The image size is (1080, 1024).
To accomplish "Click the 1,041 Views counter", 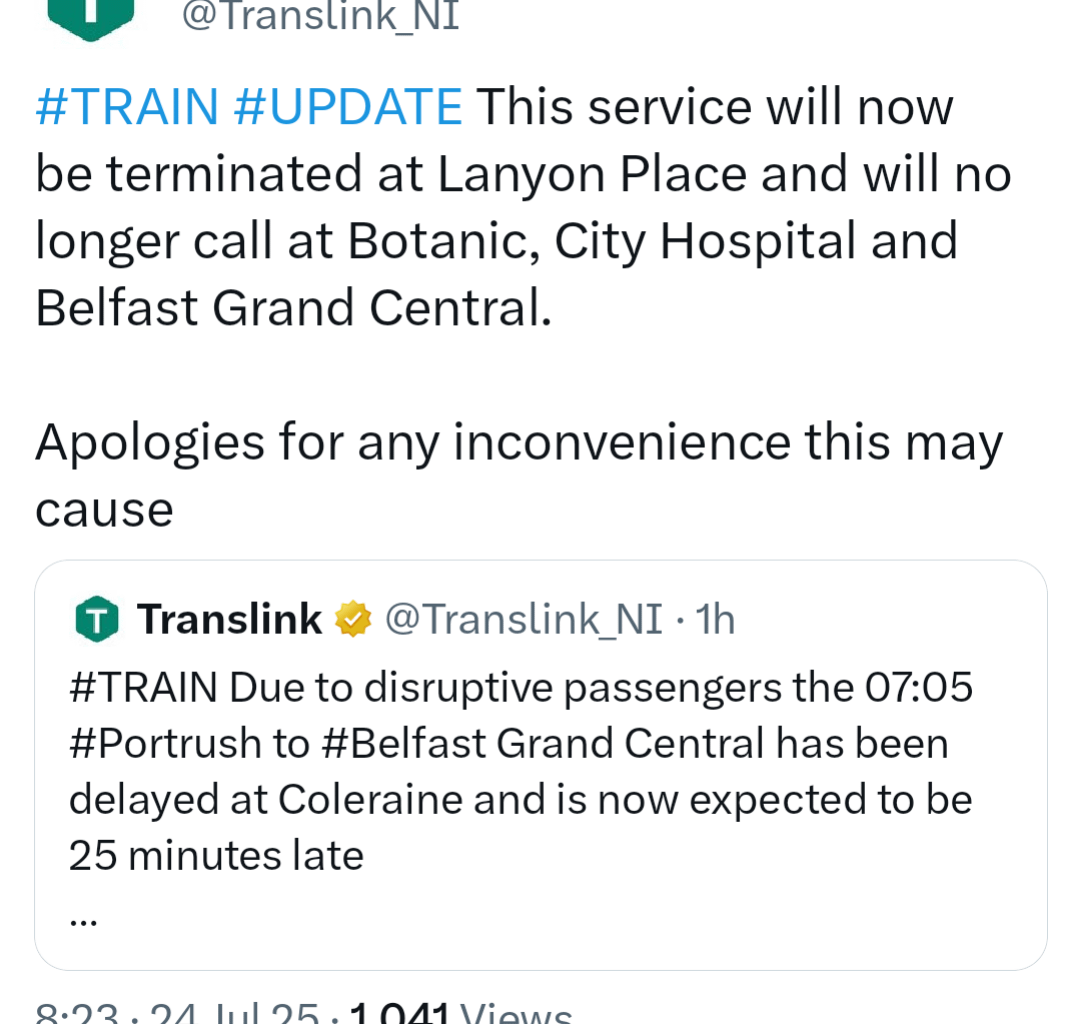I will [461, 1013].
